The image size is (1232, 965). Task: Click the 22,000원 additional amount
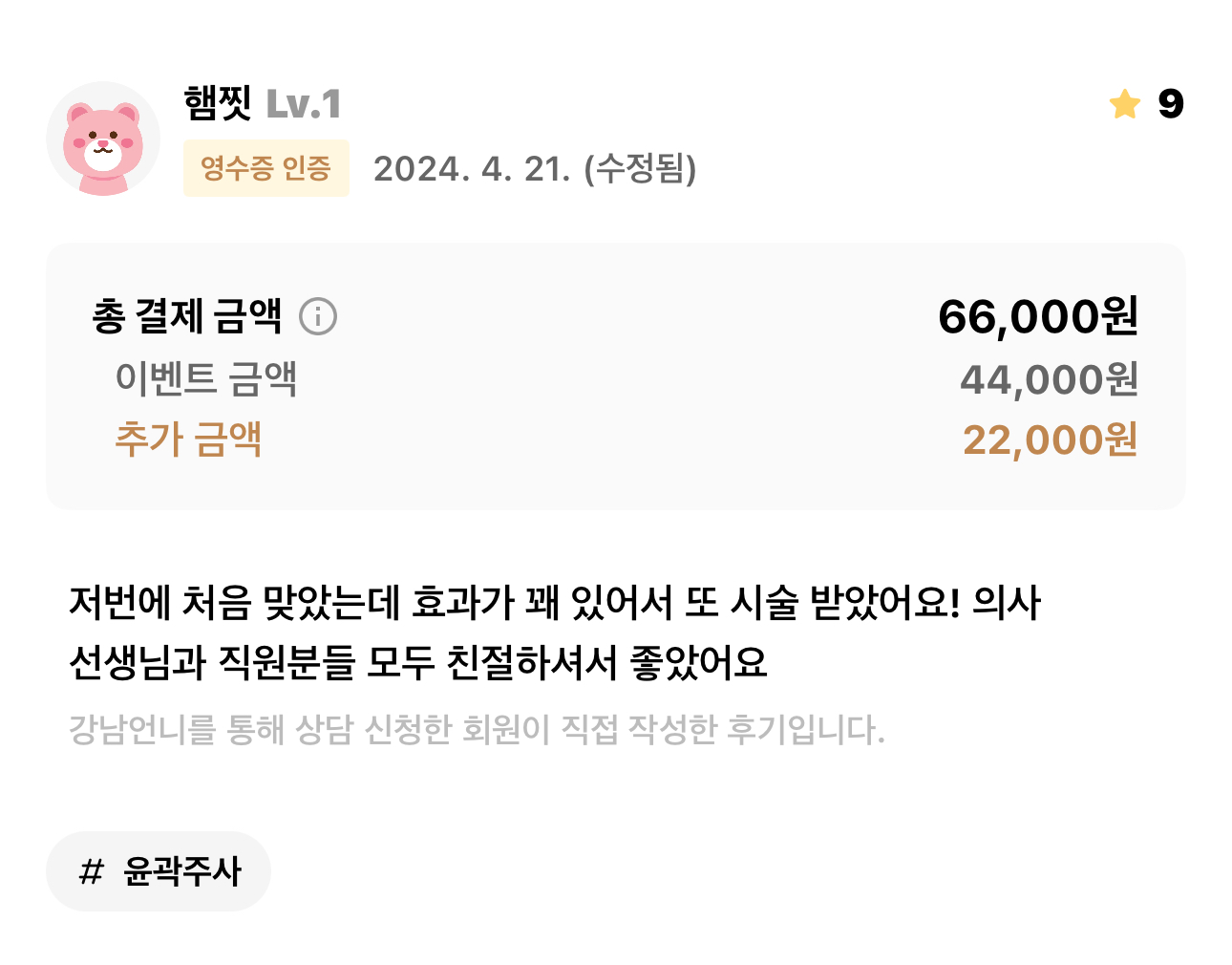1050,440
